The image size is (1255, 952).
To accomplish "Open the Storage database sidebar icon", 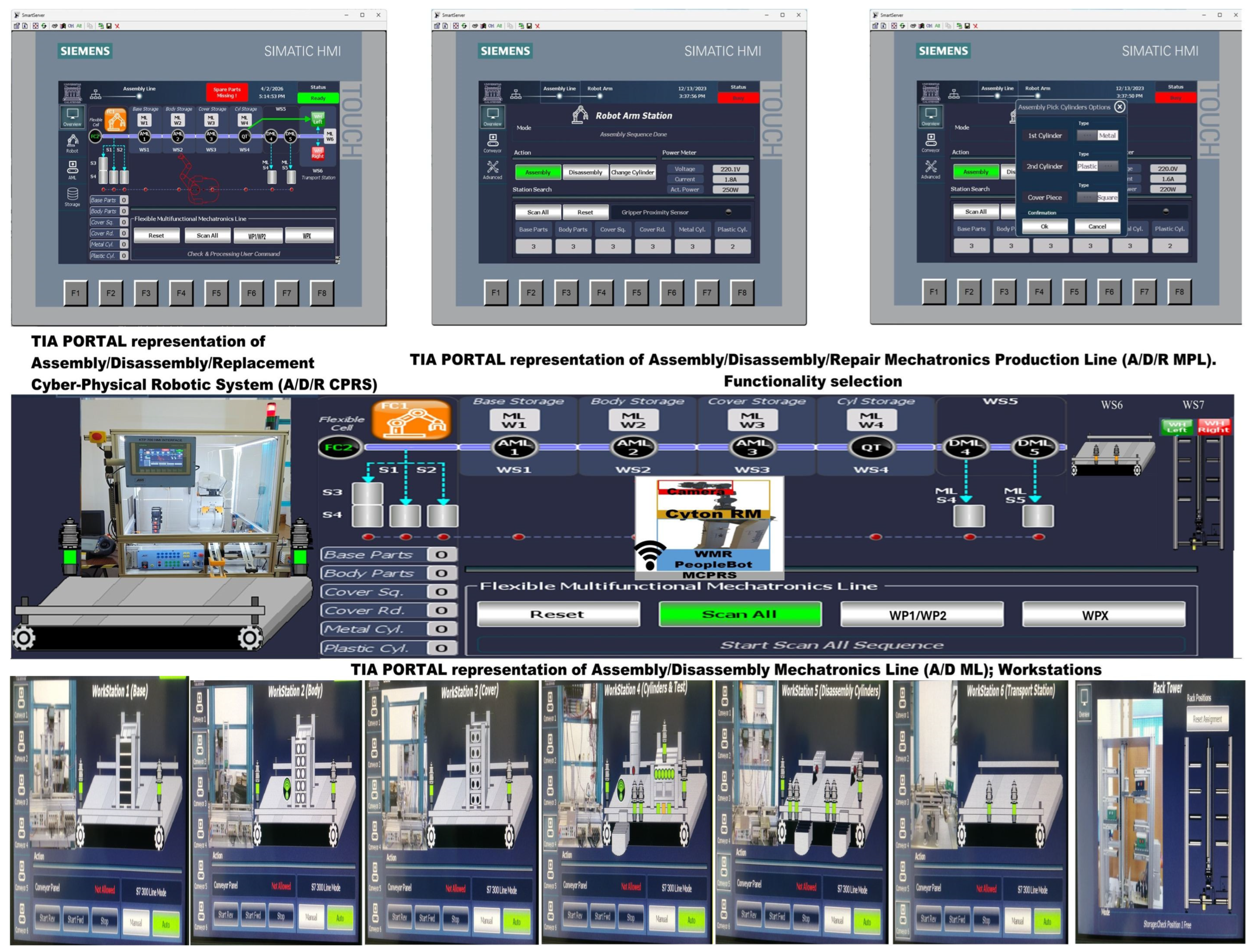I will coord(72,196).
